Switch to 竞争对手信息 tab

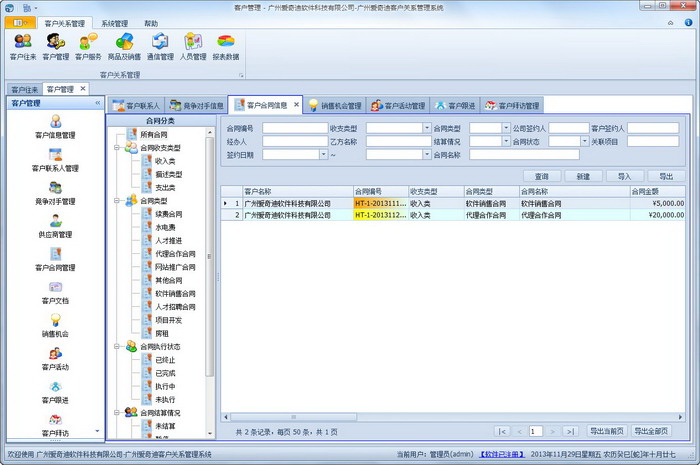point(196,105)
